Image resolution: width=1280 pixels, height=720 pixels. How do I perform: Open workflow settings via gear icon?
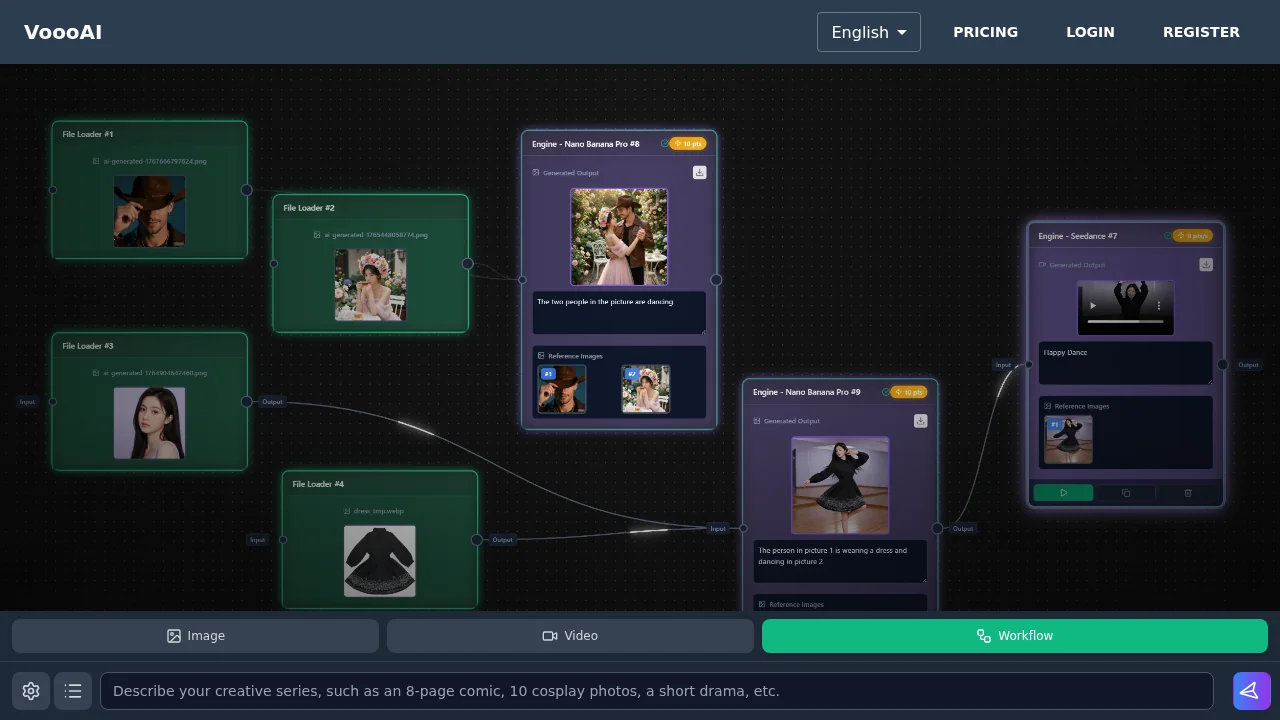30,691
